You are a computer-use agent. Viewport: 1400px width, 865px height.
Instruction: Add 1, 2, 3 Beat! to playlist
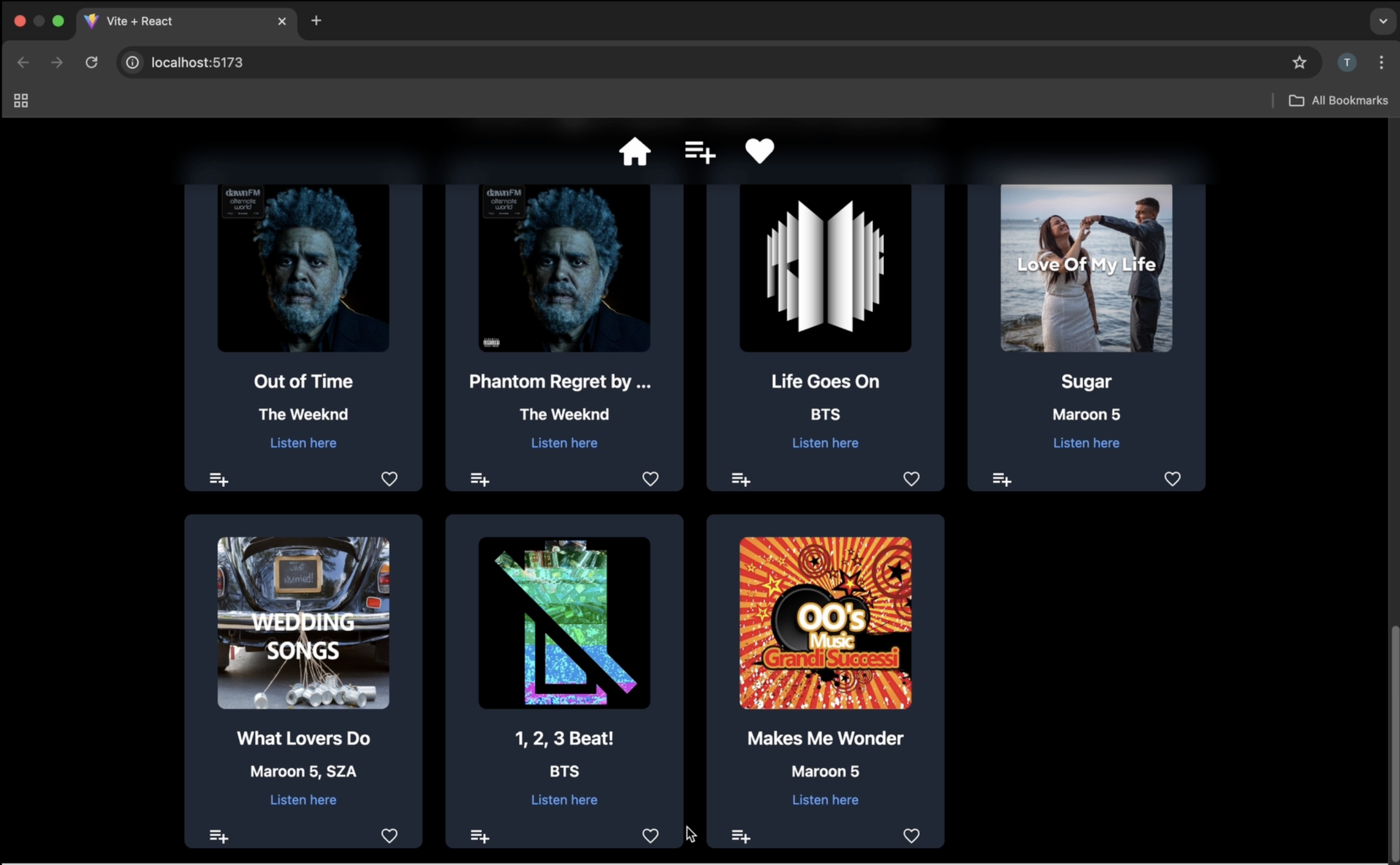[x=479, y=836]
